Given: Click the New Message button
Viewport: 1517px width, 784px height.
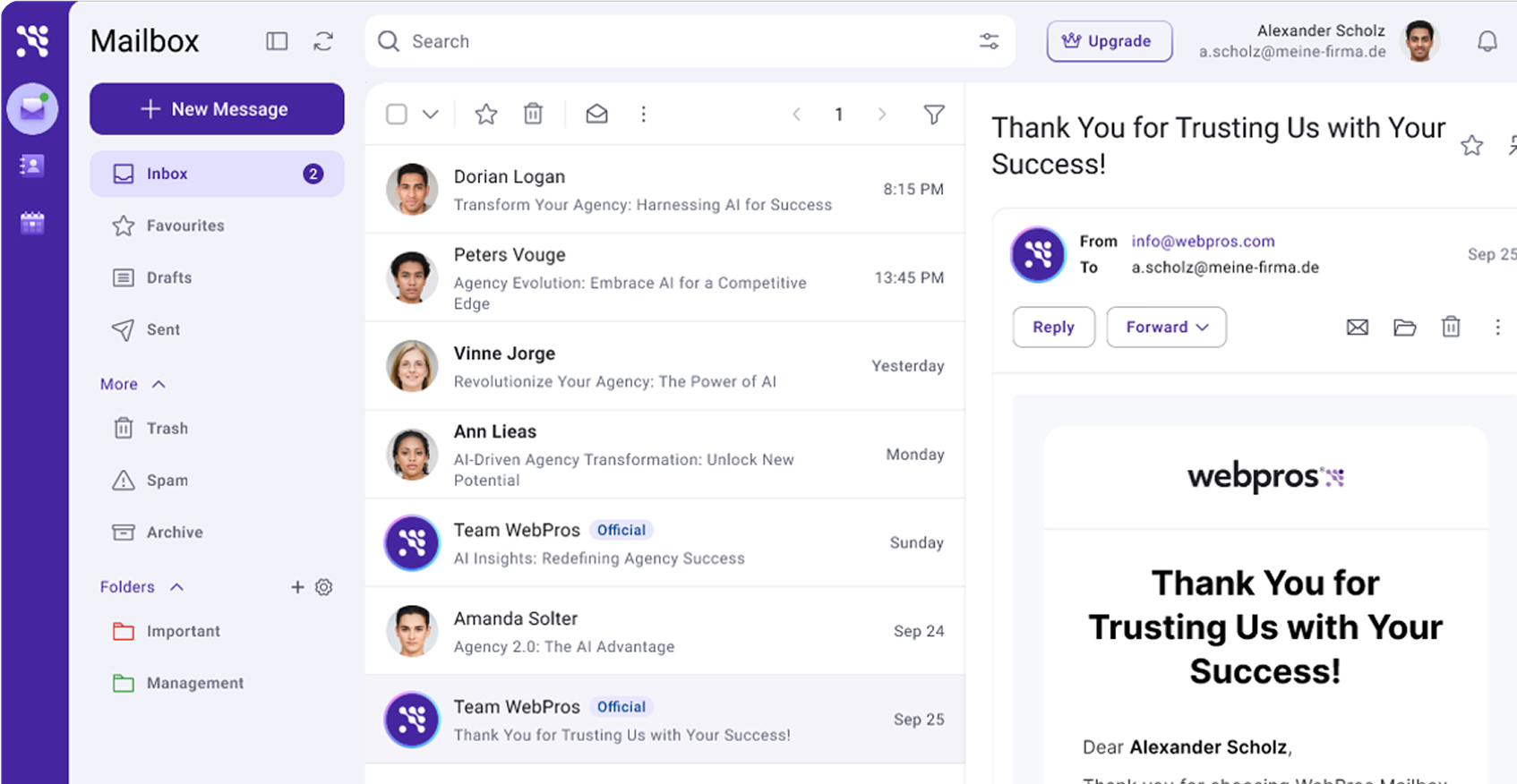Looking at the screenshot, I should point(217,109).
